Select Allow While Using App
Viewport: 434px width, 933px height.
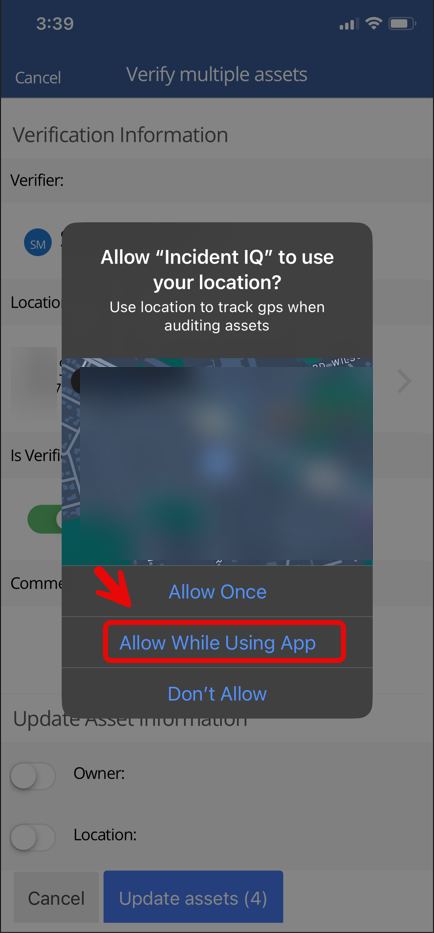coord(217,643)
